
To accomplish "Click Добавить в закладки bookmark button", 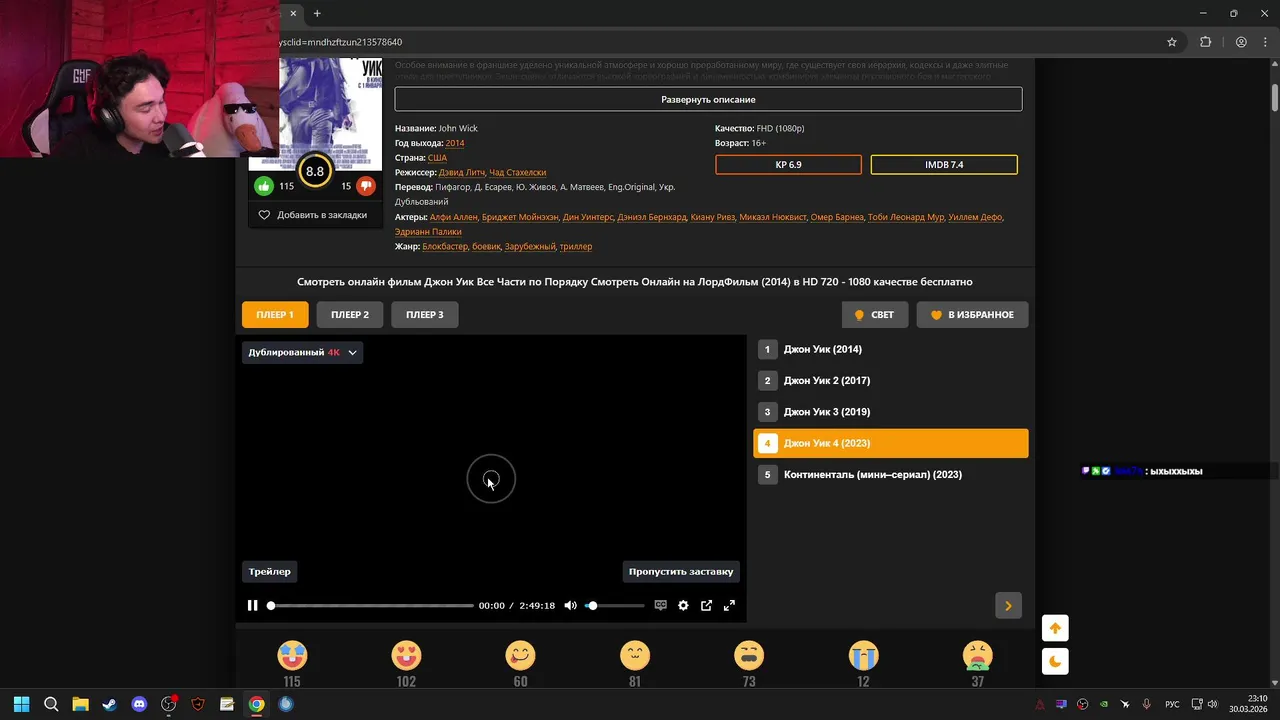I will (314, 215).
